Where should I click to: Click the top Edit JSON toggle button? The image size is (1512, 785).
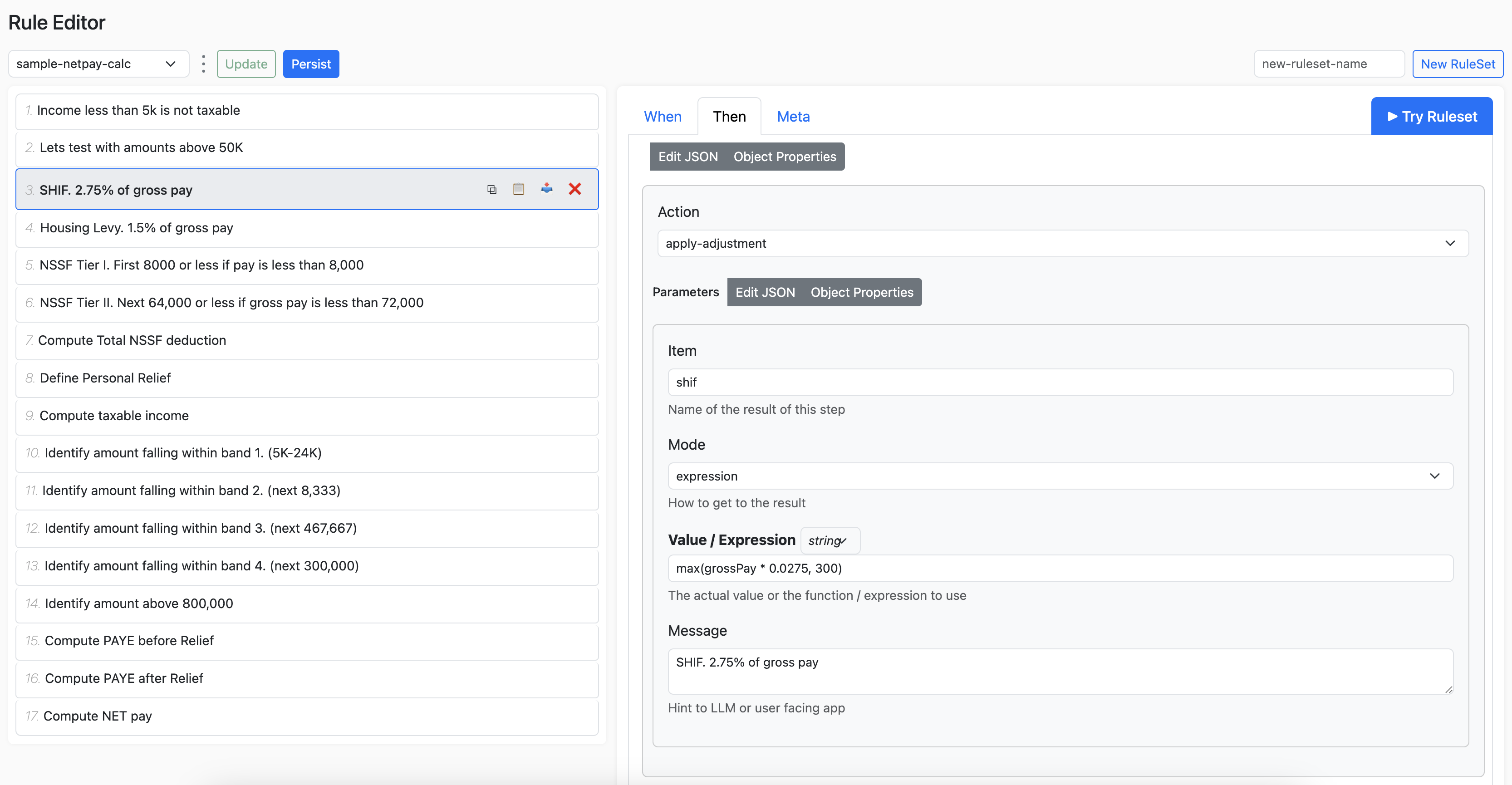tap(688, 157)
